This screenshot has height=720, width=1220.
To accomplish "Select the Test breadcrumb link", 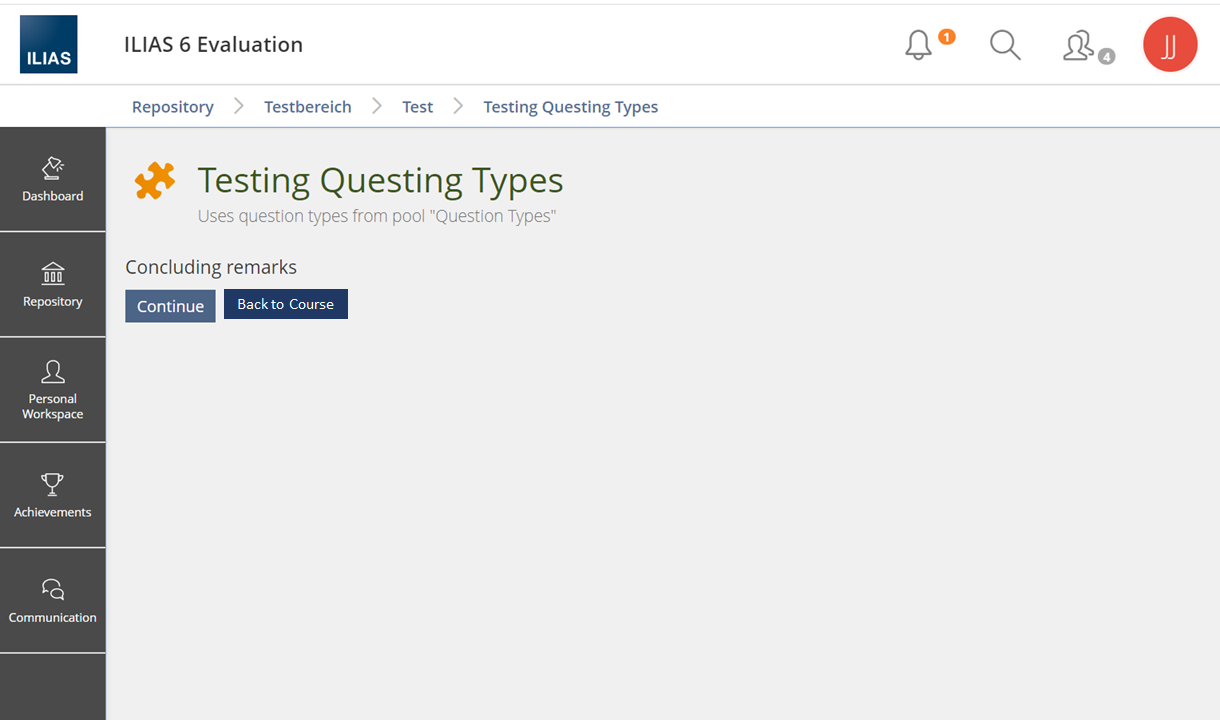I will (x=417, y=107).
